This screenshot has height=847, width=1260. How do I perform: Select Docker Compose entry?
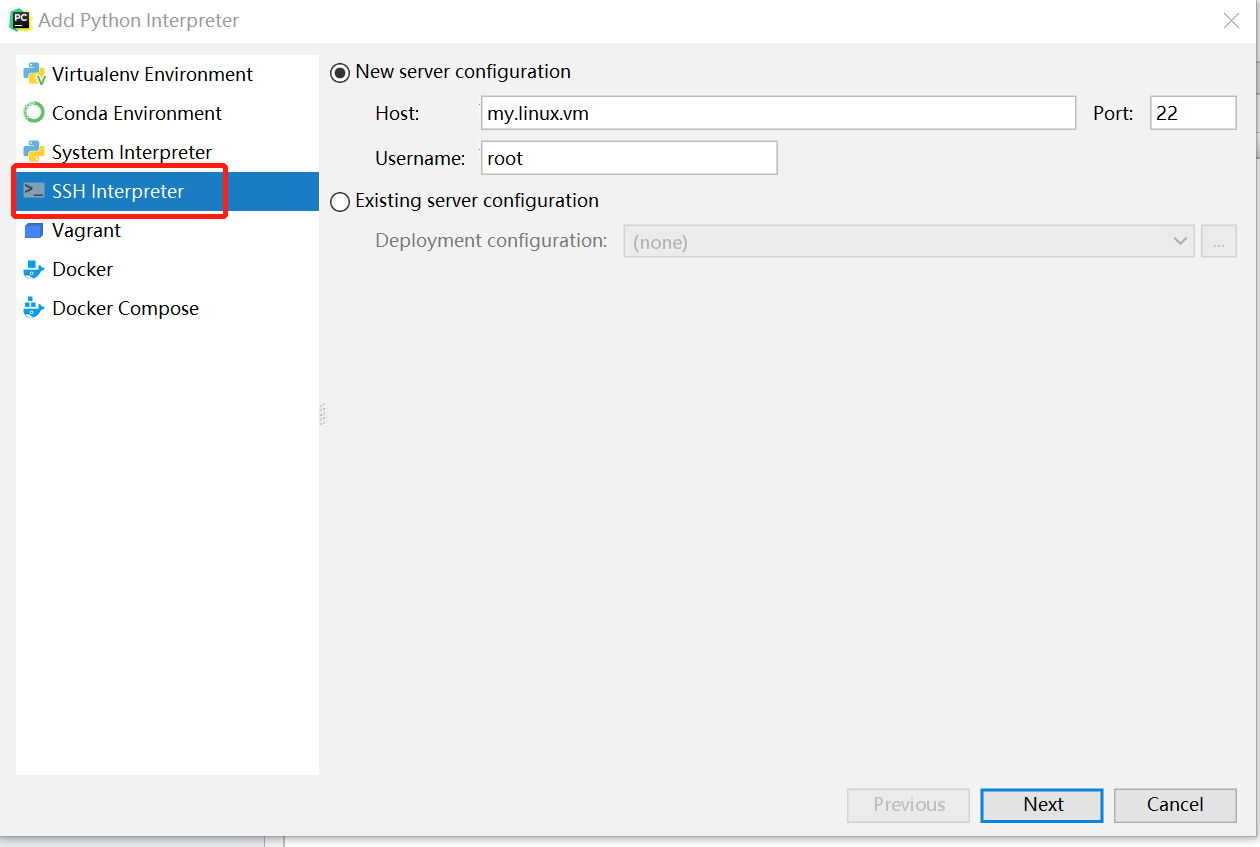(167, 308)
